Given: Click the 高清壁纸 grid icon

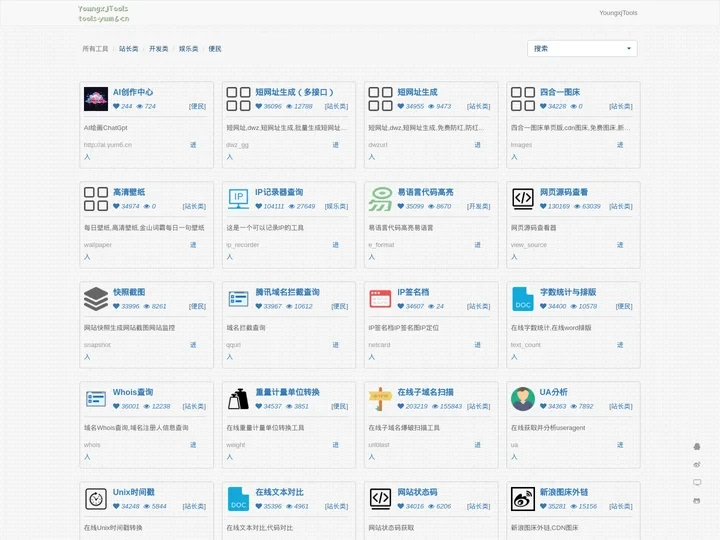Looking at the screenshot, I should pyautogui.click(x=96, y=199).
